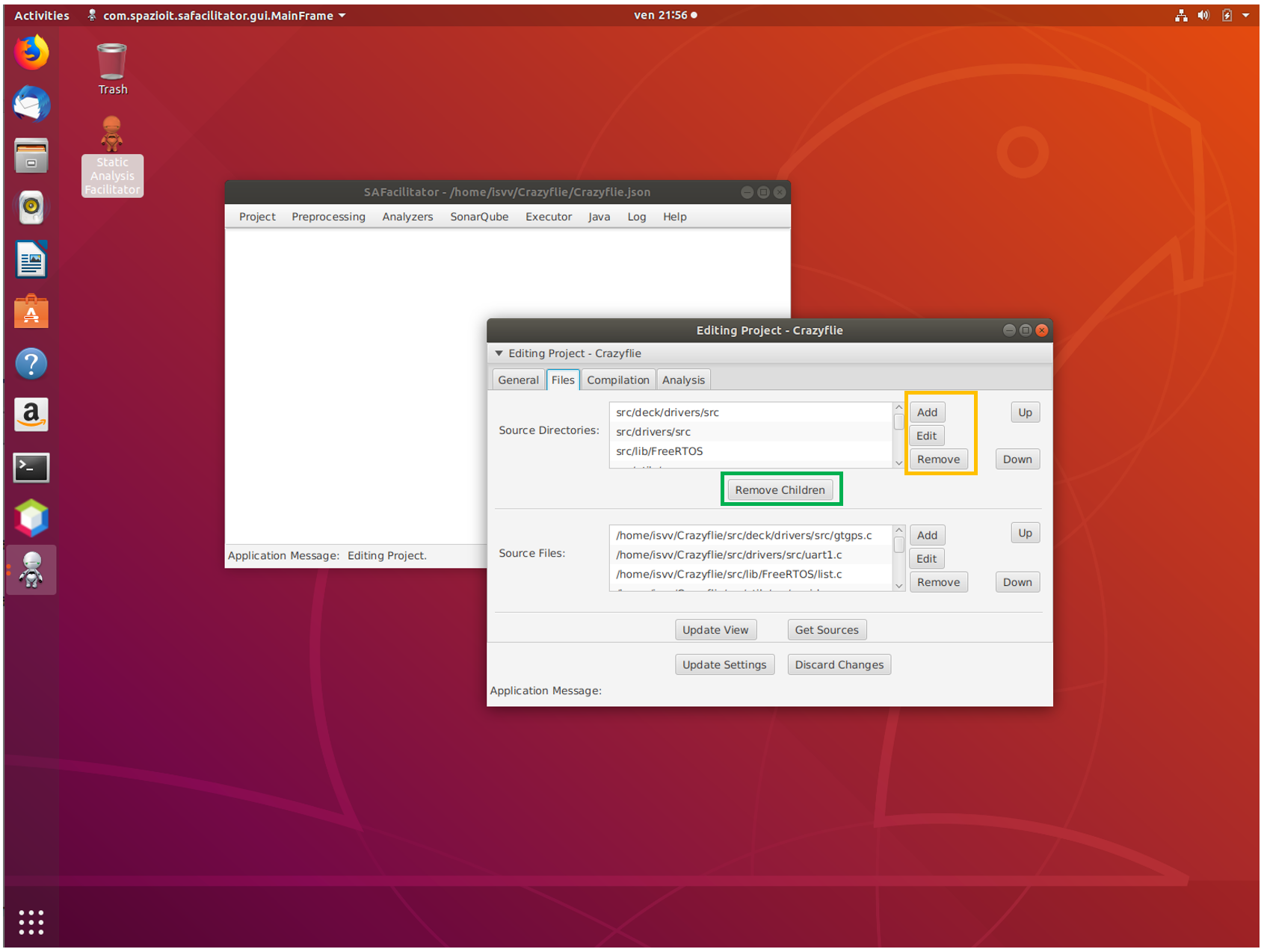Click the volume icon in top bar
This screenshot has width=1264, height=952.
pos(1203,16)
